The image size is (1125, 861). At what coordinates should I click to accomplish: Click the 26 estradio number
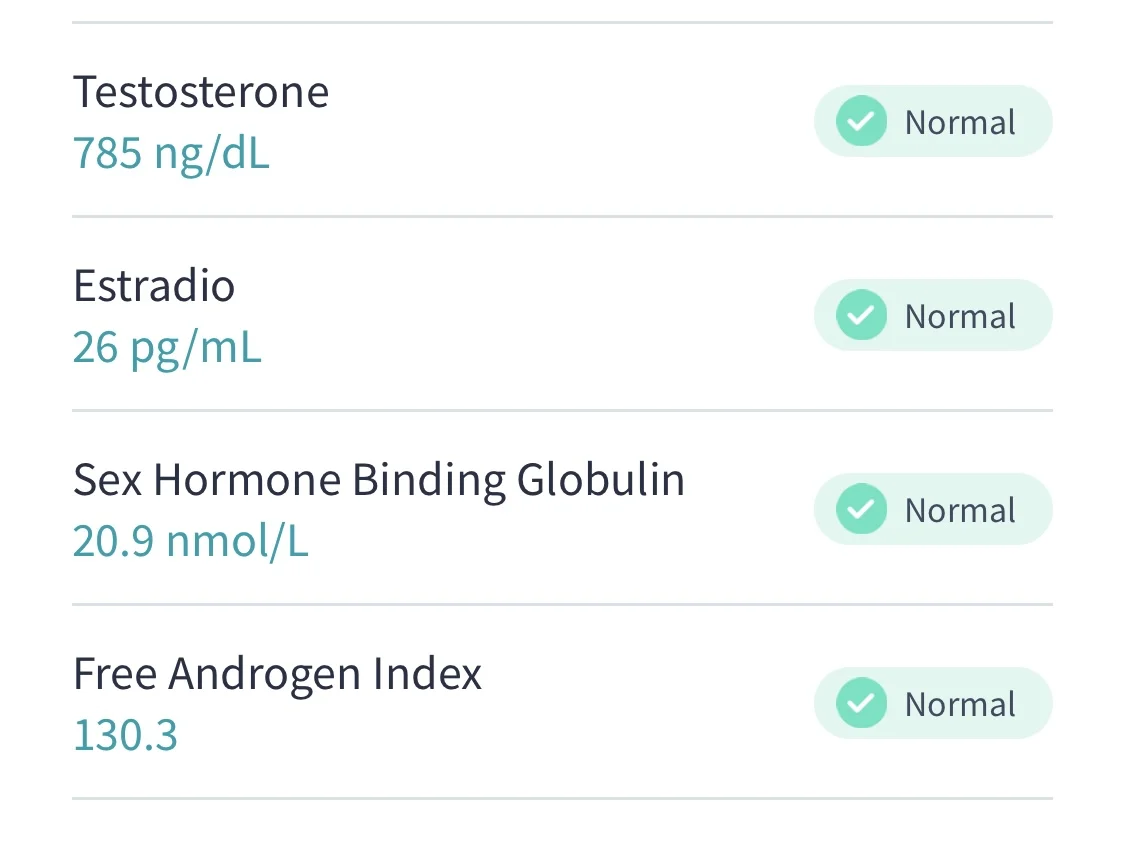[x=95, y=348]
